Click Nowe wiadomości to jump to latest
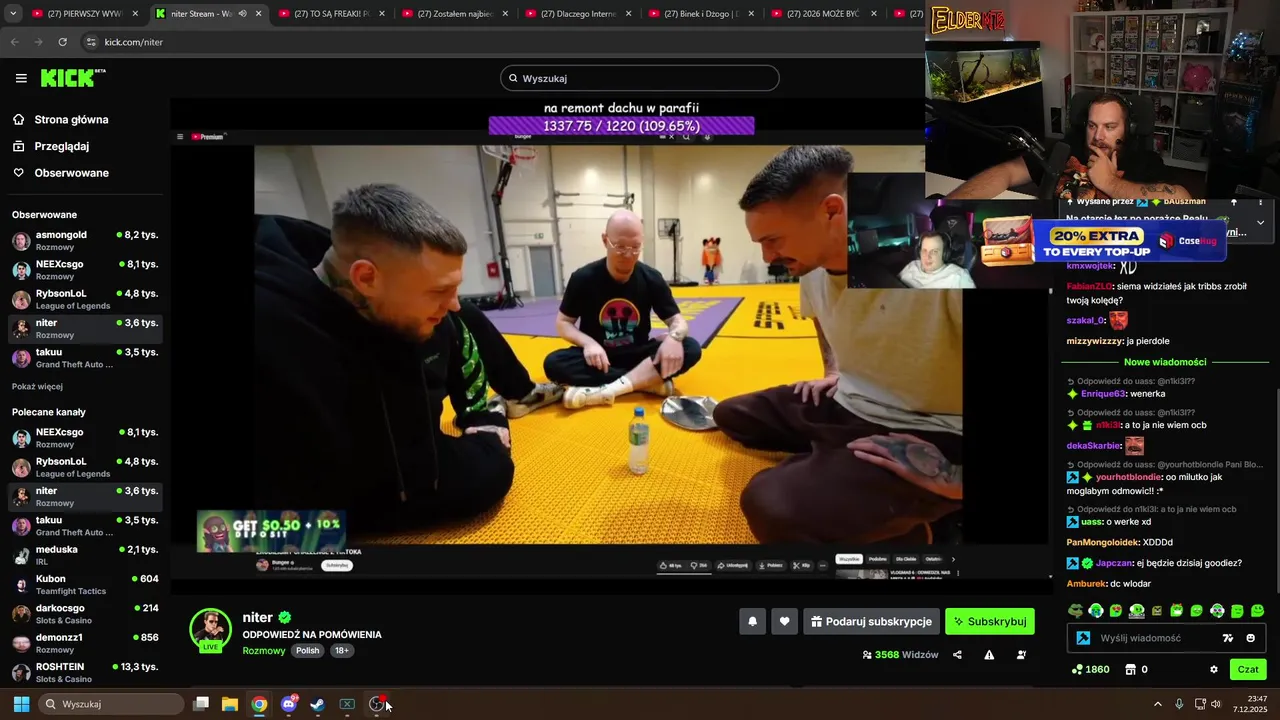The width and height of the screenshot is (1280, 720). (1165, 362)
